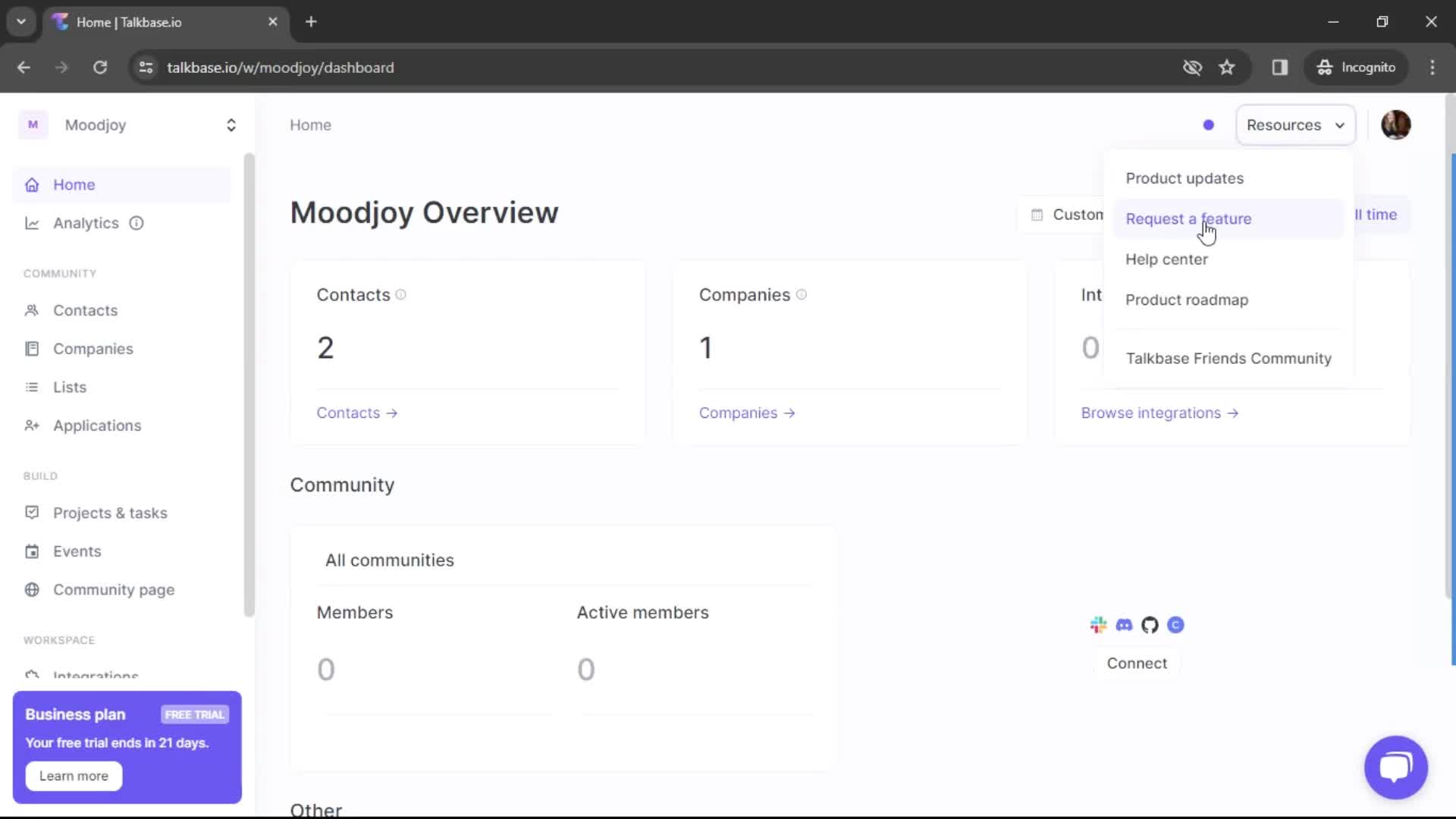Screen dimensions: 1456x819
Task: Expand the Moodjoy workspace switcher
Action: [231, 125]
